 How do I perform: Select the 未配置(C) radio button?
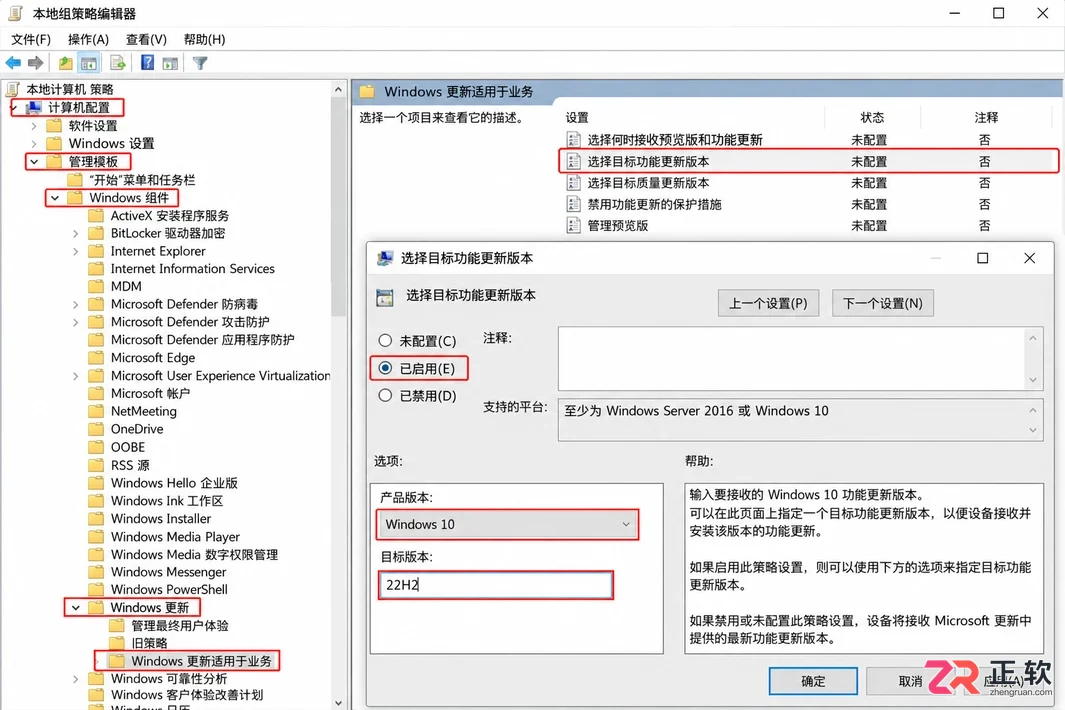pyautogui.click(x=385, y=340)
